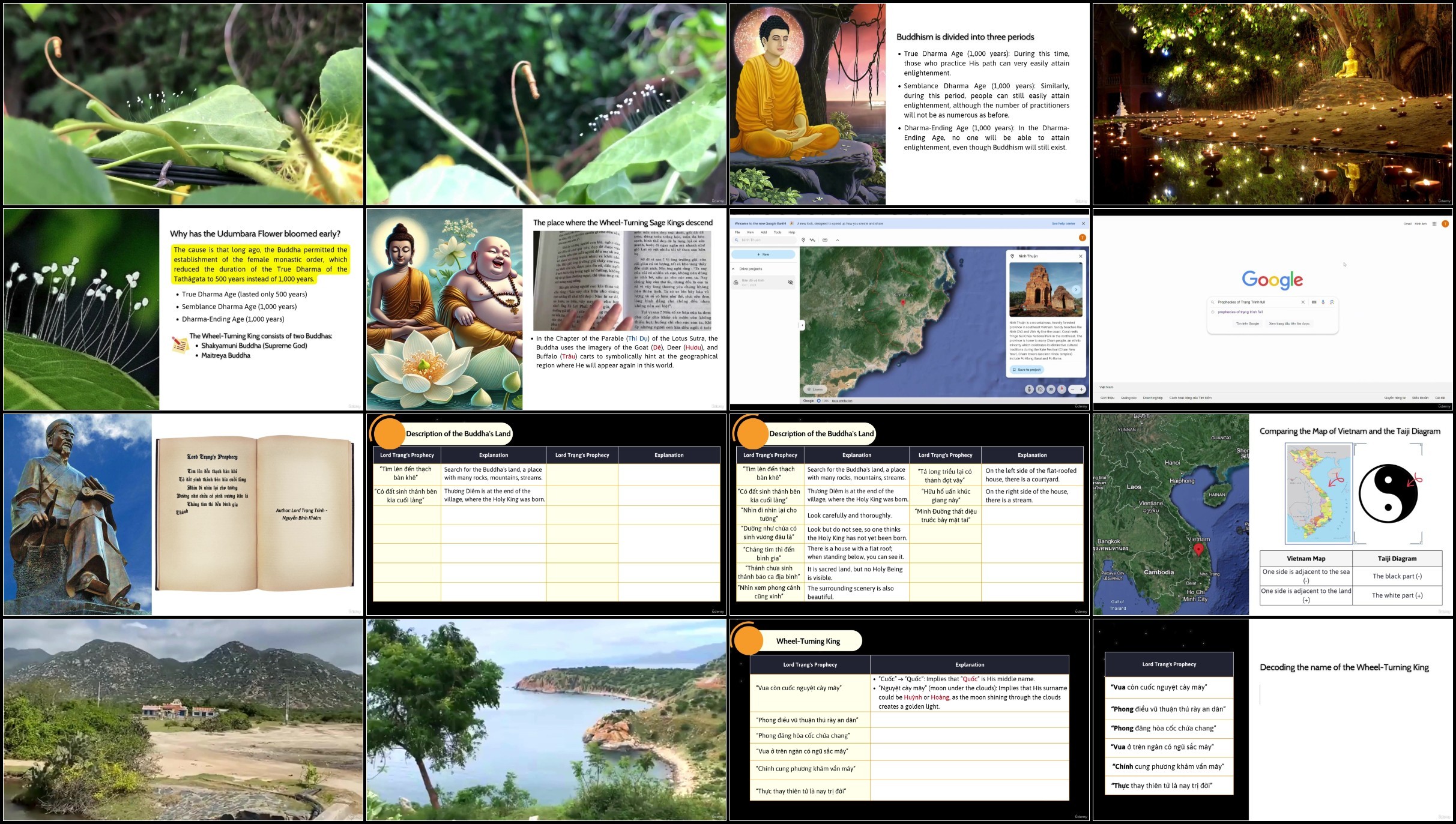Collapse the Drive projects section
The width and height of the screenshot is (1456, 824).
click(733, 269)
